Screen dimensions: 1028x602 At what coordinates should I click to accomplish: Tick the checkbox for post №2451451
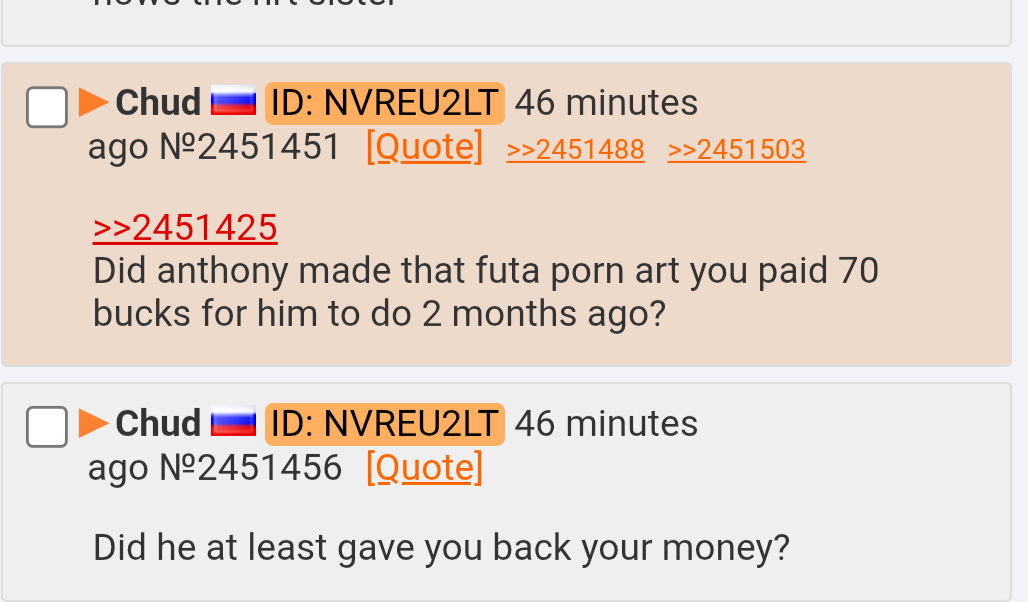tap(47, 107)
